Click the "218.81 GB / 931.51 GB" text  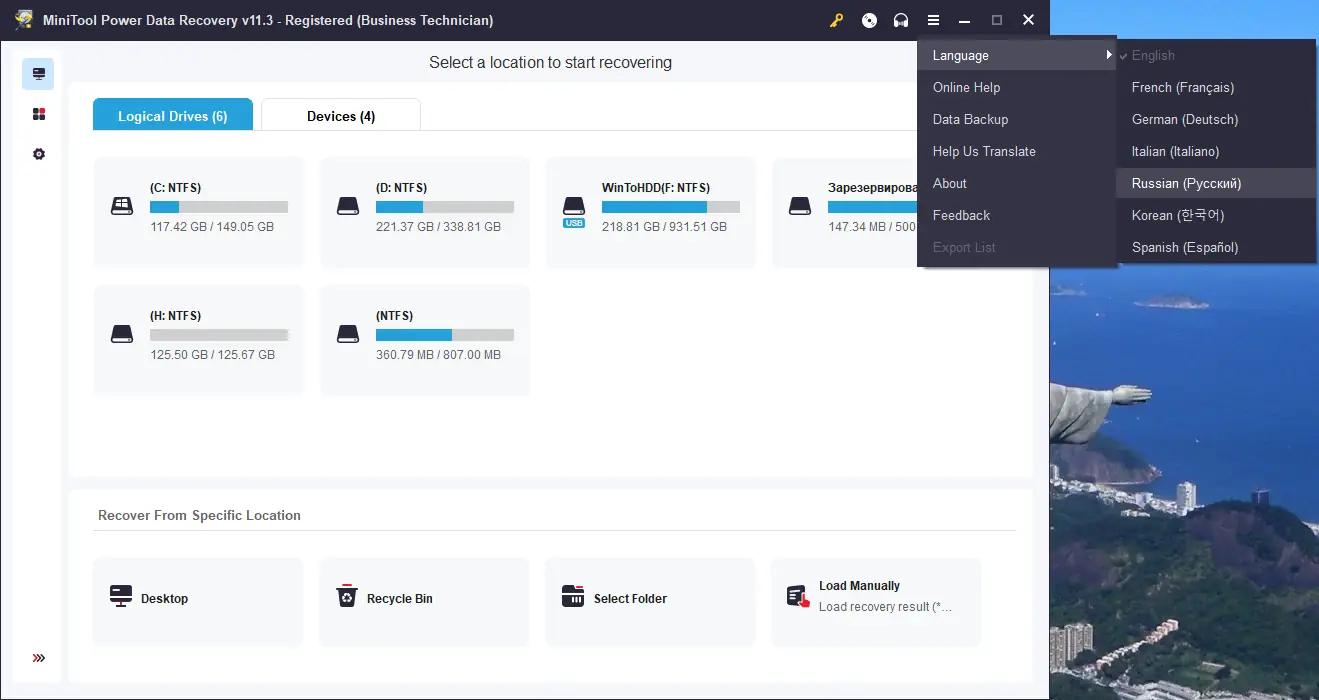665,227
